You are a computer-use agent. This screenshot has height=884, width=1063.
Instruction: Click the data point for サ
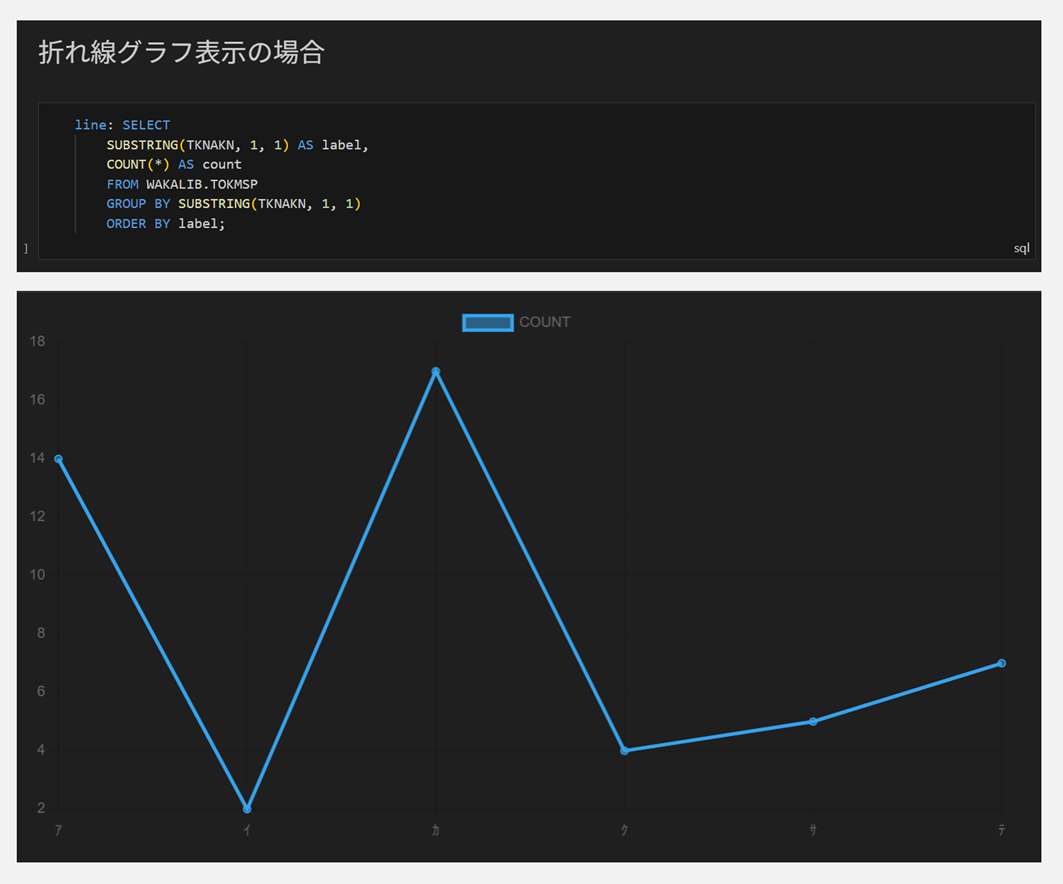click(813, 721)
